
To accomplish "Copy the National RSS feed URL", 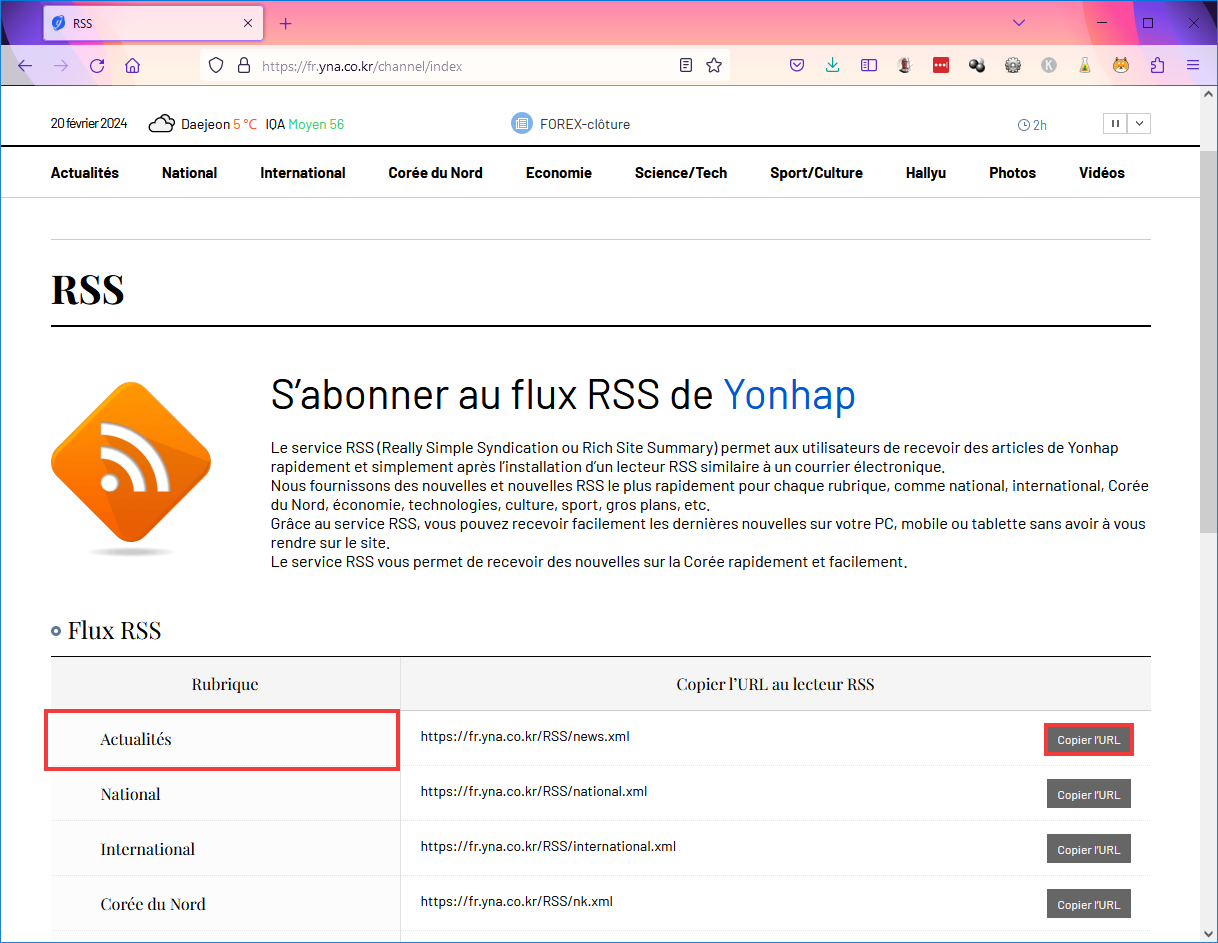I will (x=1088, y=794).
